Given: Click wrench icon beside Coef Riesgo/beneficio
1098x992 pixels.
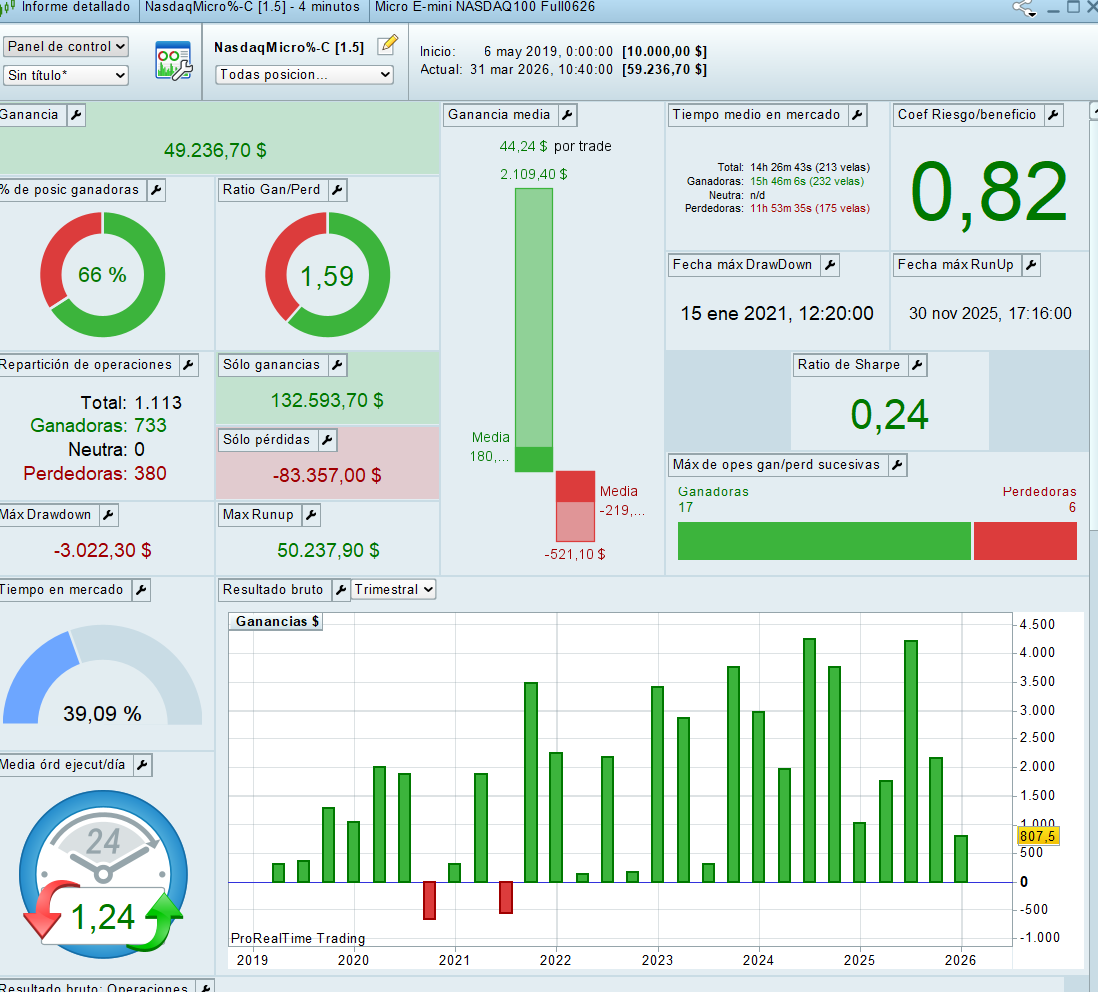Looking at the screenshot, I should (x=1053, y=115).
